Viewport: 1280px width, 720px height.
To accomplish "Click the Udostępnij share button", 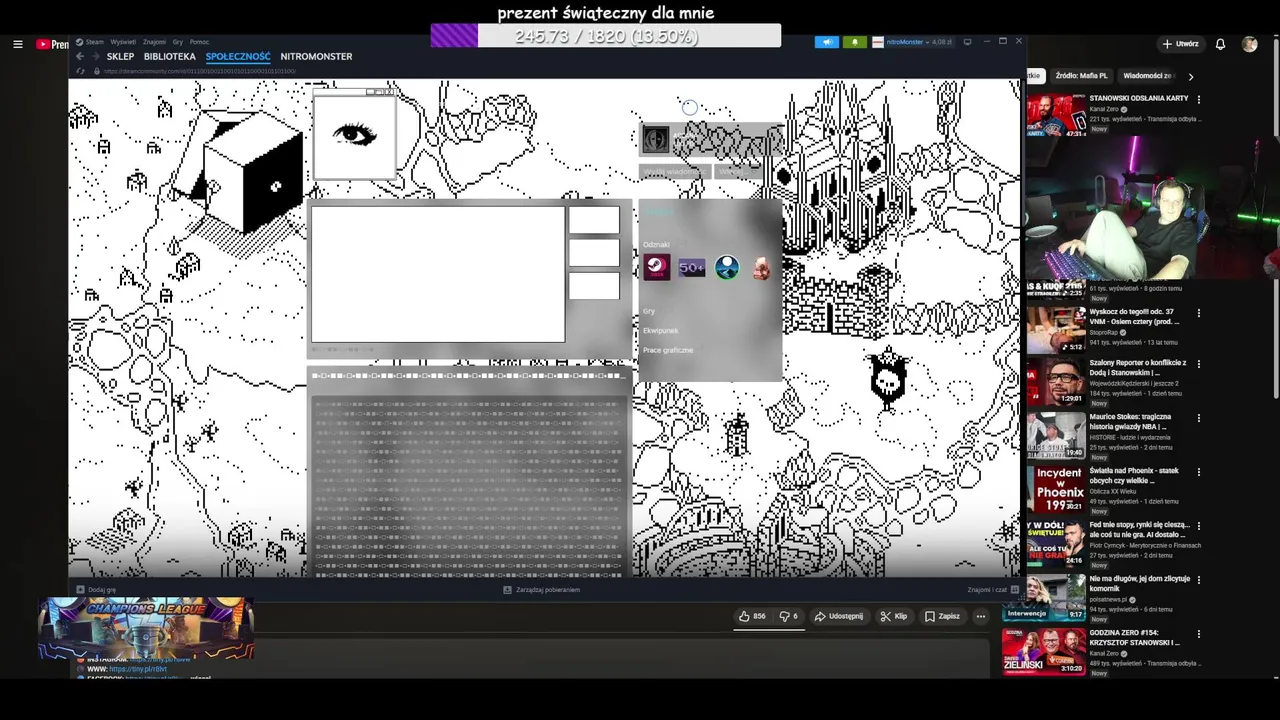I will tap(838, 616).
